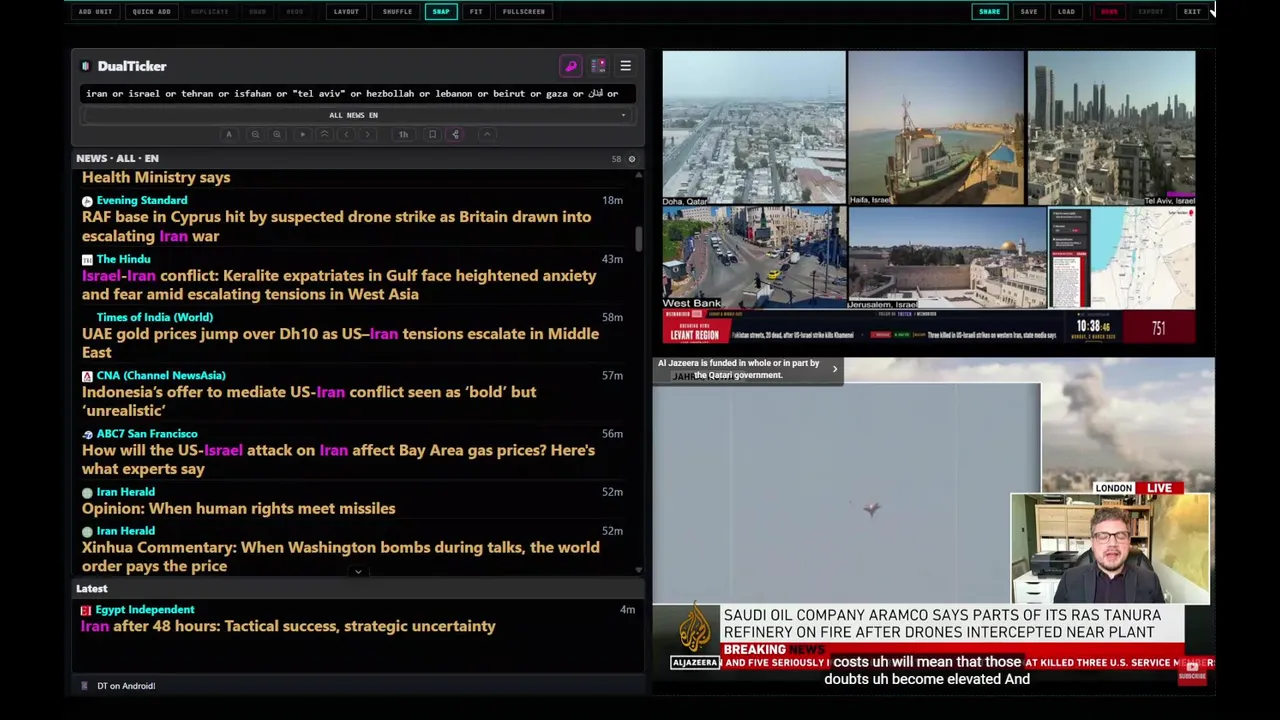The height and width of the screenshot is (720, 1280).
Task: Click the EXIT button
Action: [x=1192, y=12]
